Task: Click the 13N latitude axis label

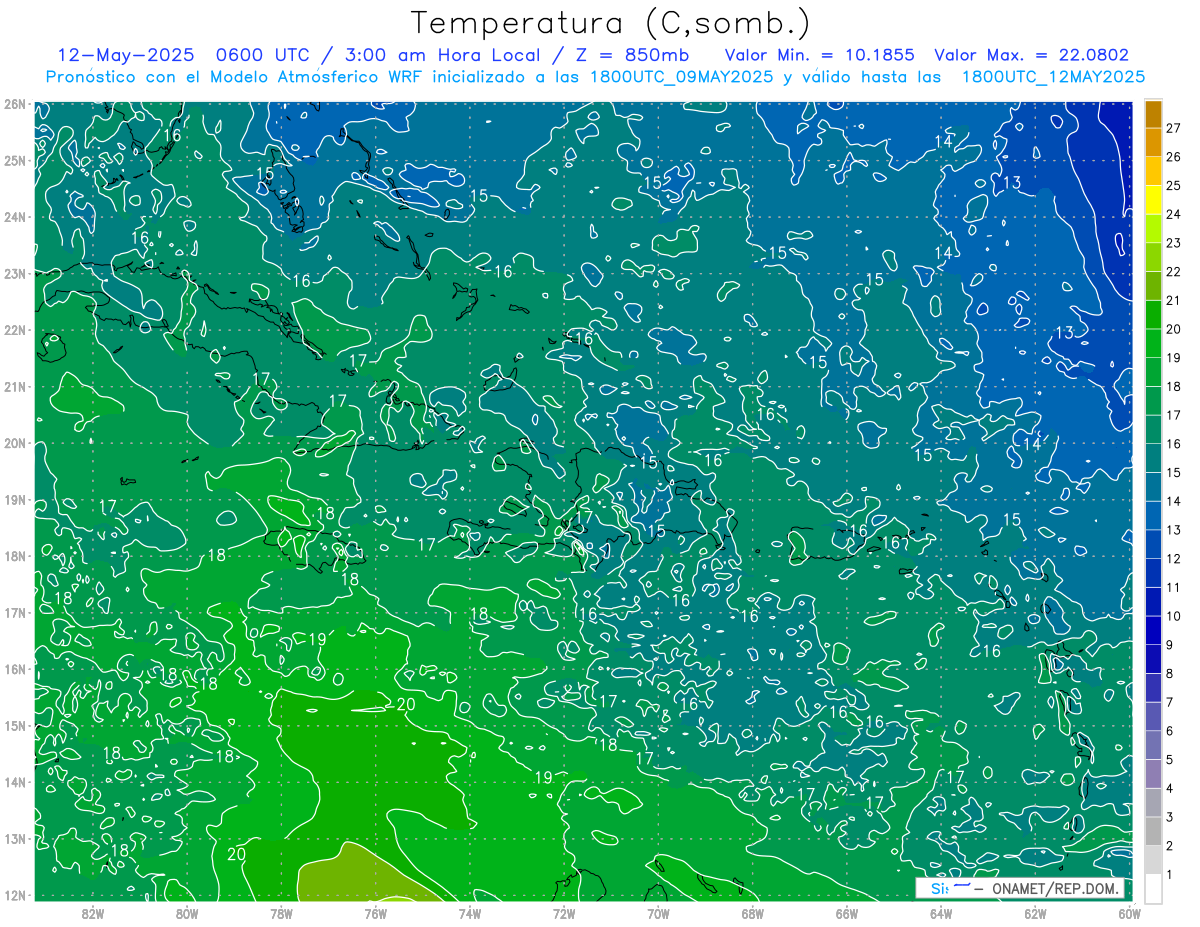Action: [x=14, y=839]
